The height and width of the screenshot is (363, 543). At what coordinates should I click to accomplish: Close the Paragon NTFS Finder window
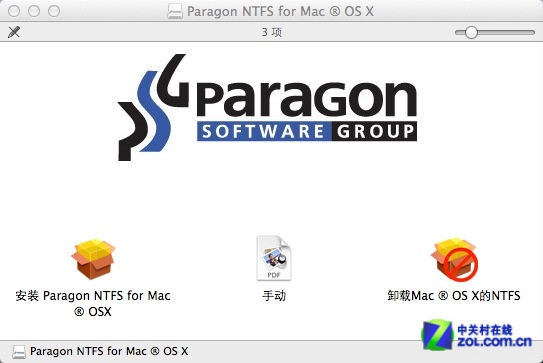click(14, 11)
